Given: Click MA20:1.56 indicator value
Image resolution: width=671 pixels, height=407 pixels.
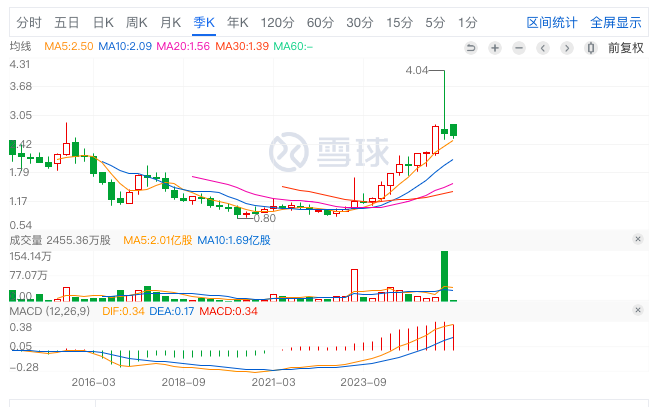Looking at the screenshot, I should [x=183, y=46].
